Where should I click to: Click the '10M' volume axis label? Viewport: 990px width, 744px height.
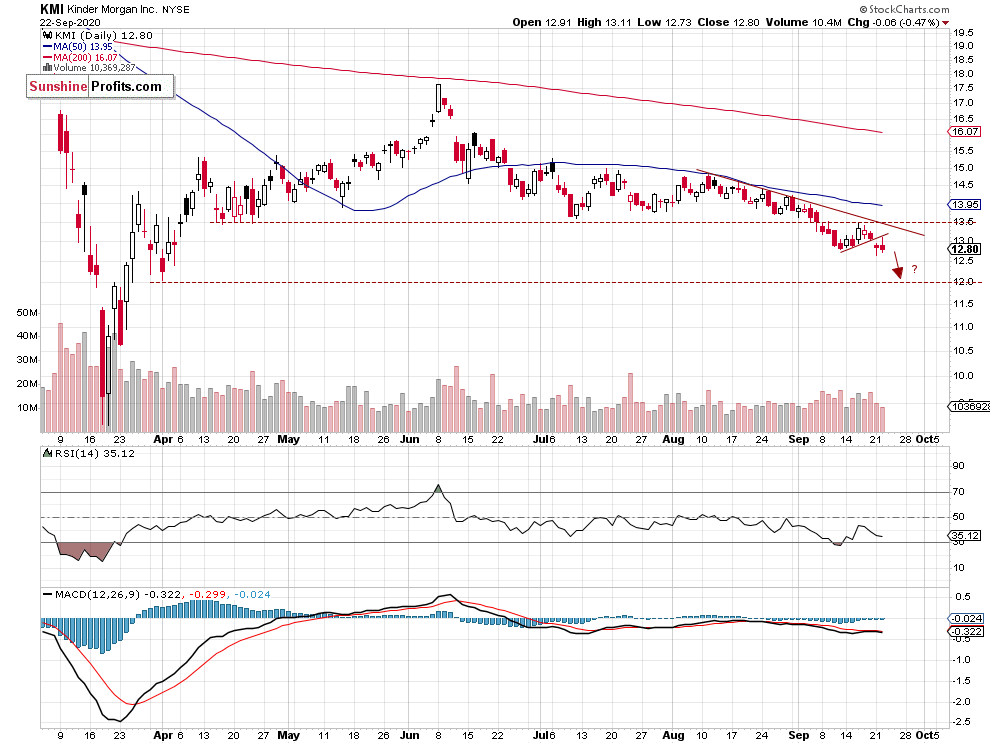[27, 407]
